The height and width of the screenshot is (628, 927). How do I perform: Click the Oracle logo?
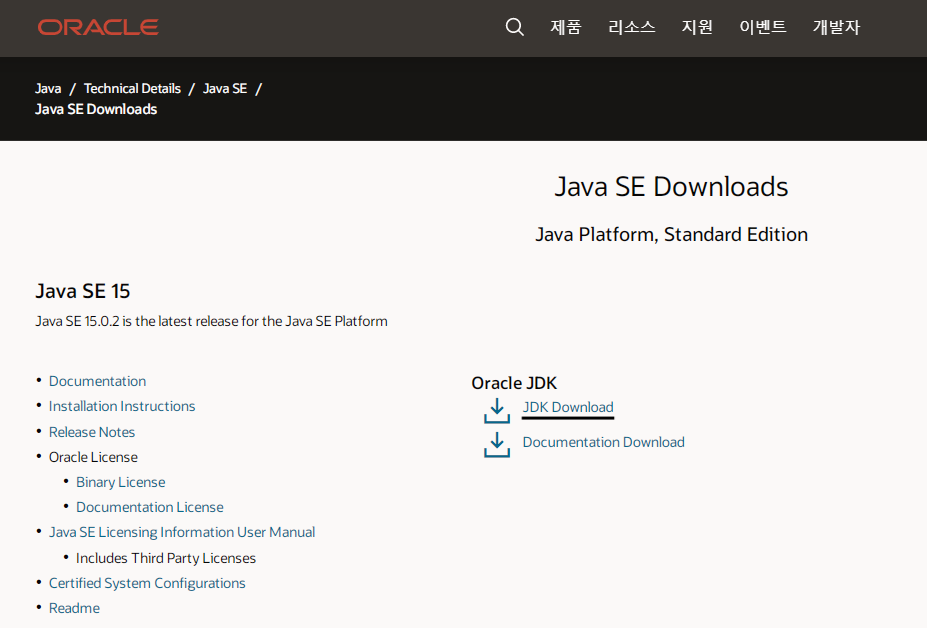(x=98, y=27)
